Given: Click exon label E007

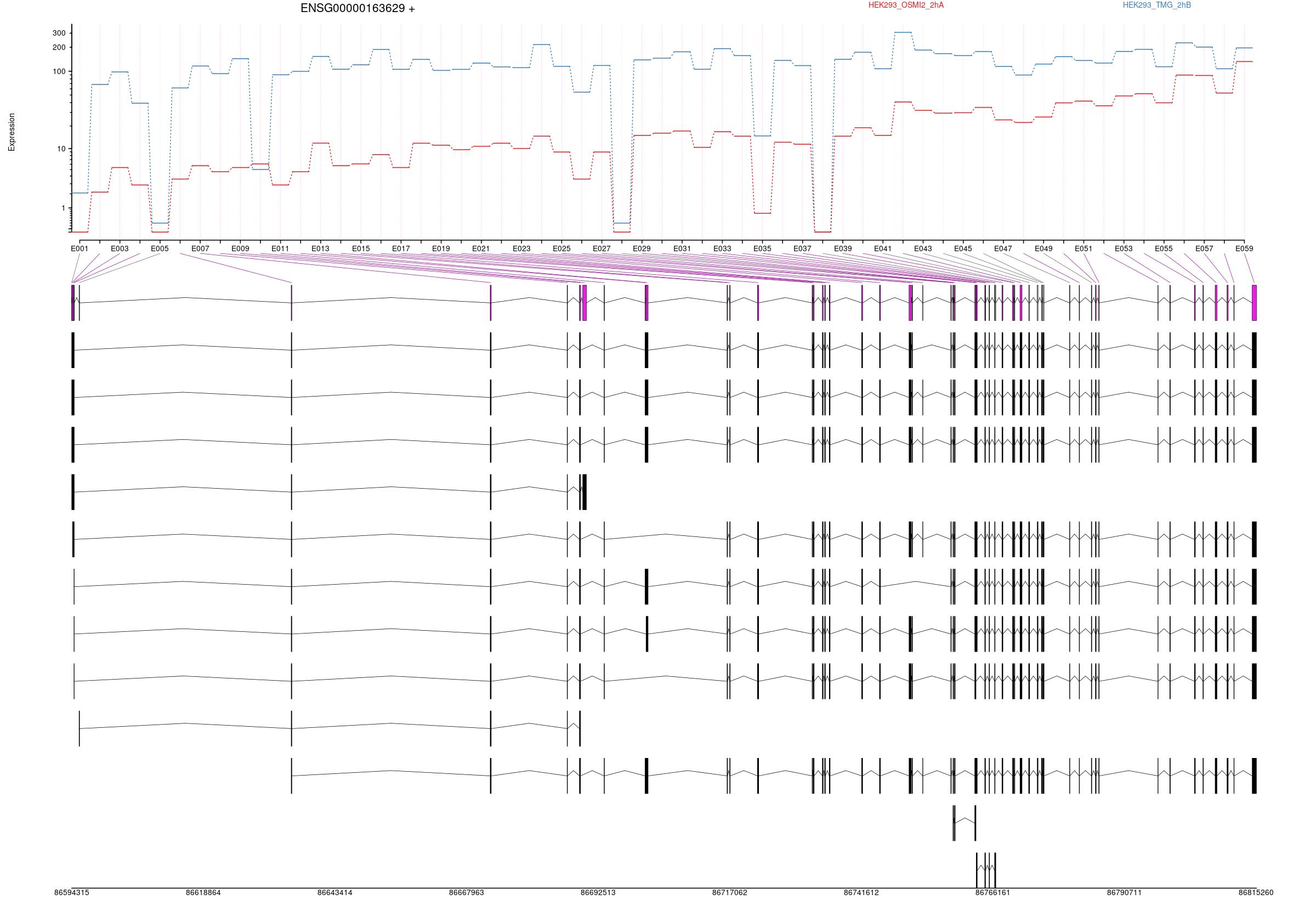Looking at the screenshot, I should pyautogui.click(x=200, y=248).
